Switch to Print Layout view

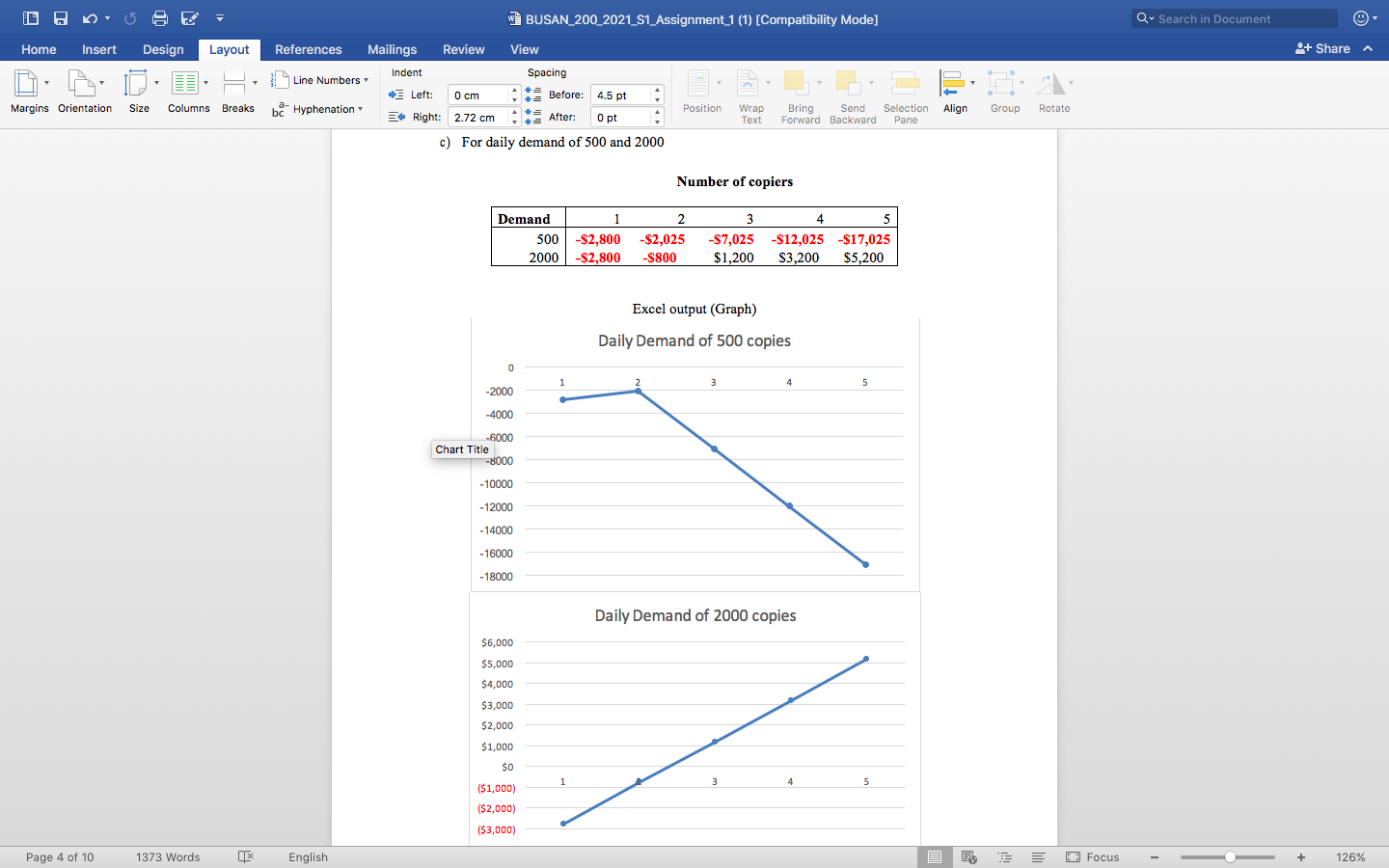(935, 857)
